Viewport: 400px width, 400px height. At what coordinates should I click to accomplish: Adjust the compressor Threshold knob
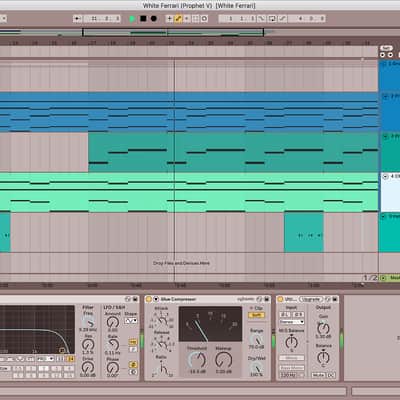pyautogui.click(x=197, y=360)
